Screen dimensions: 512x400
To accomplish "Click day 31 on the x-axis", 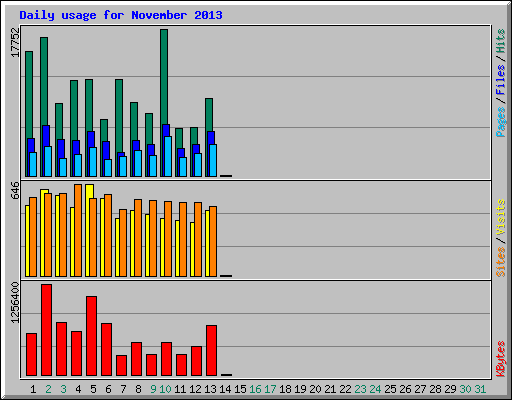I will tap(480, 389).
